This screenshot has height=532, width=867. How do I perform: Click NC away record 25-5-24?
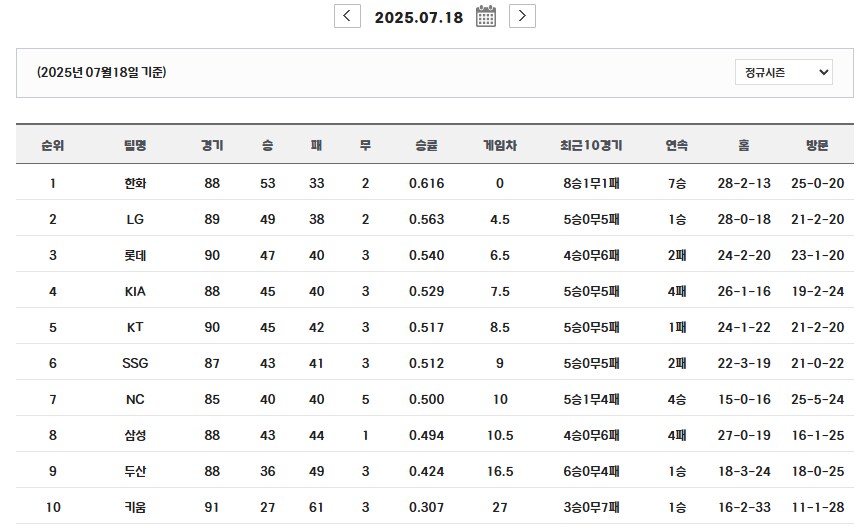pos(817,399)
